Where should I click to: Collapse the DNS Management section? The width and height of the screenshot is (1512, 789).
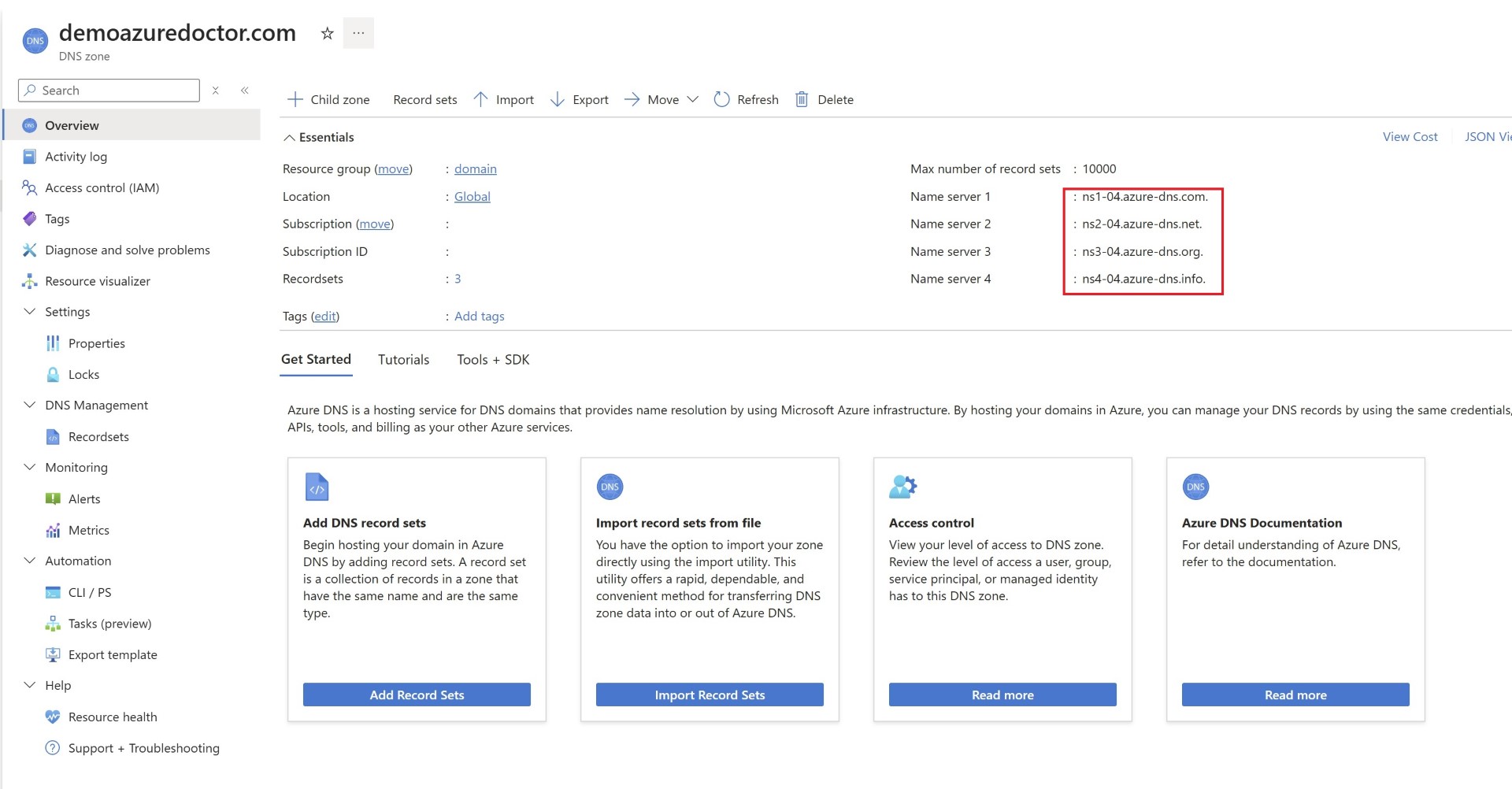coord(30,405)
